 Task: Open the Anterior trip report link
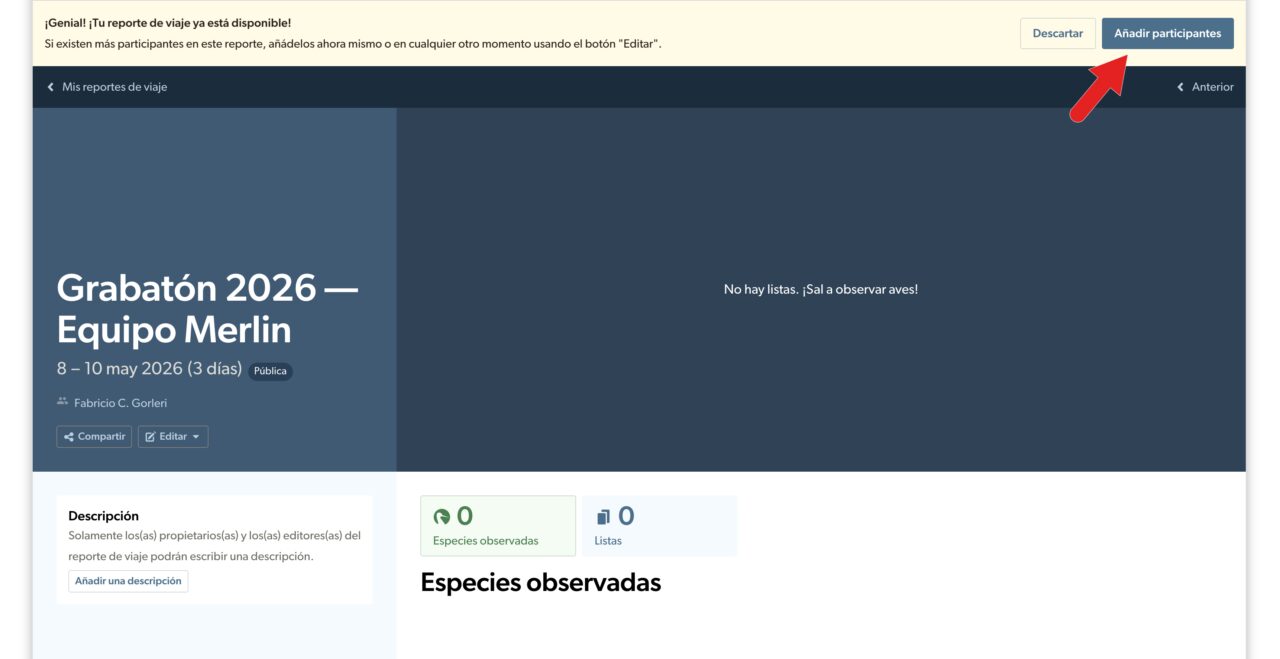[1212, 87]
